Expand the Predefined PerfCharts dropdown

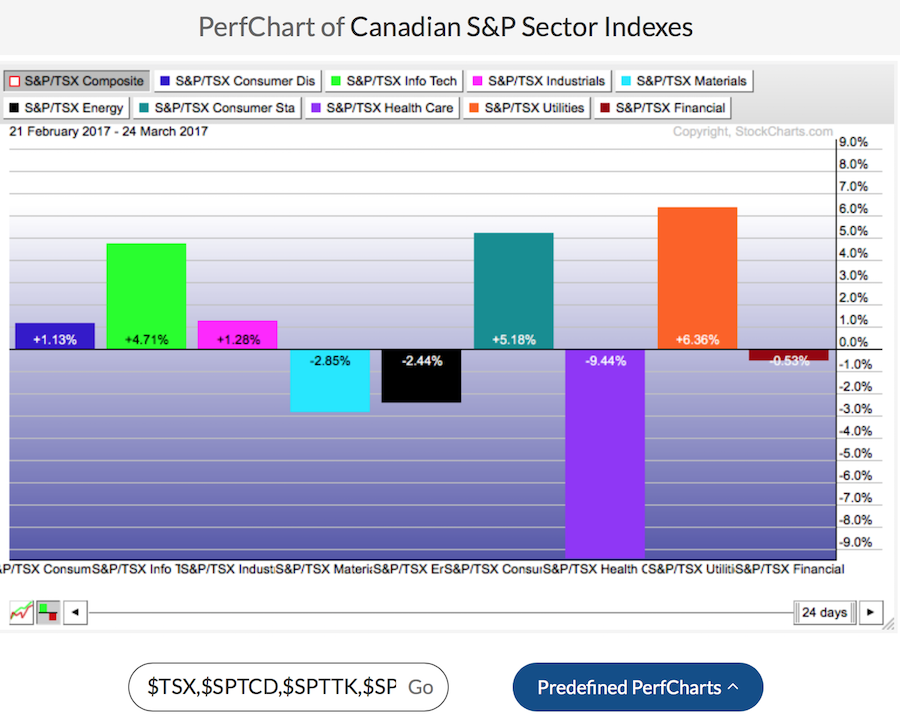coord(637,688)
